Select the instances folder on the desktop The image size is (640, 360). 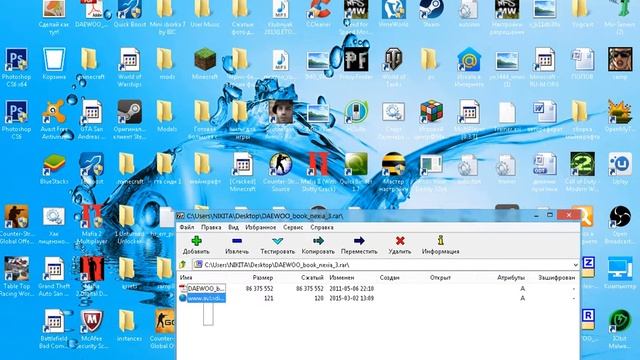pos(129,325)
